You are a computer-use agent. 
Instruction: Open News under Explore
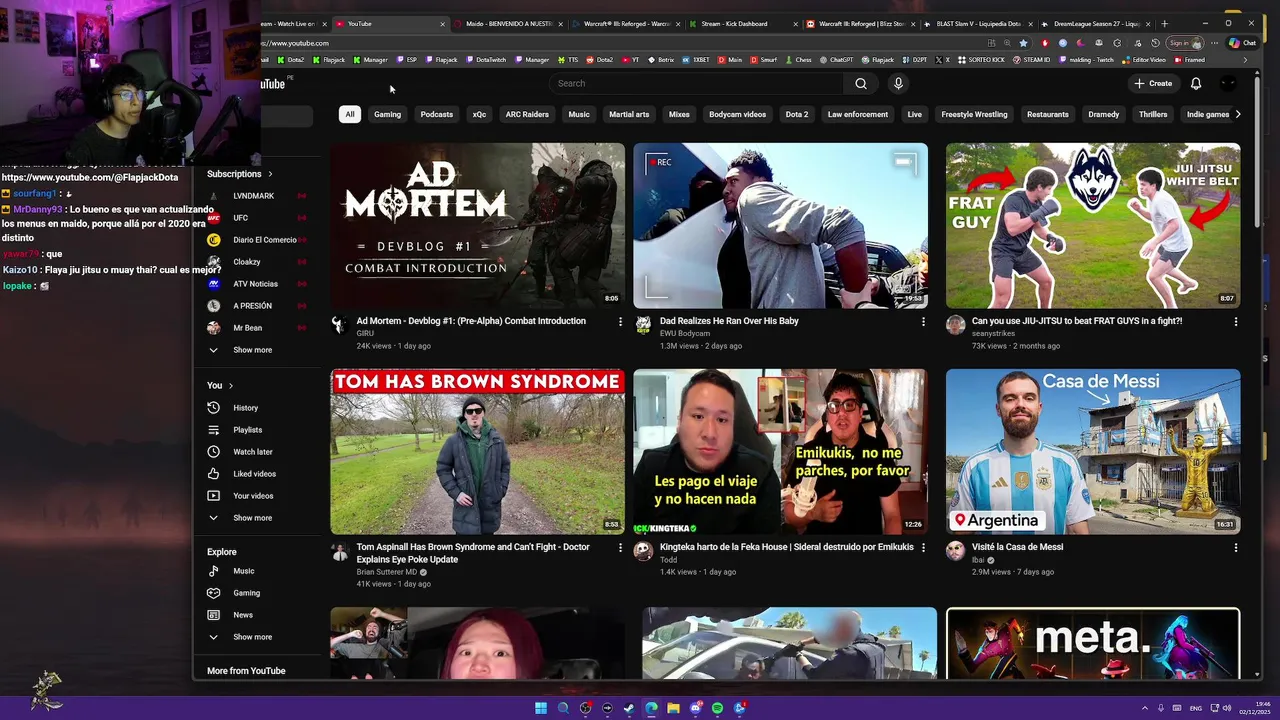(x=243, y=615)
